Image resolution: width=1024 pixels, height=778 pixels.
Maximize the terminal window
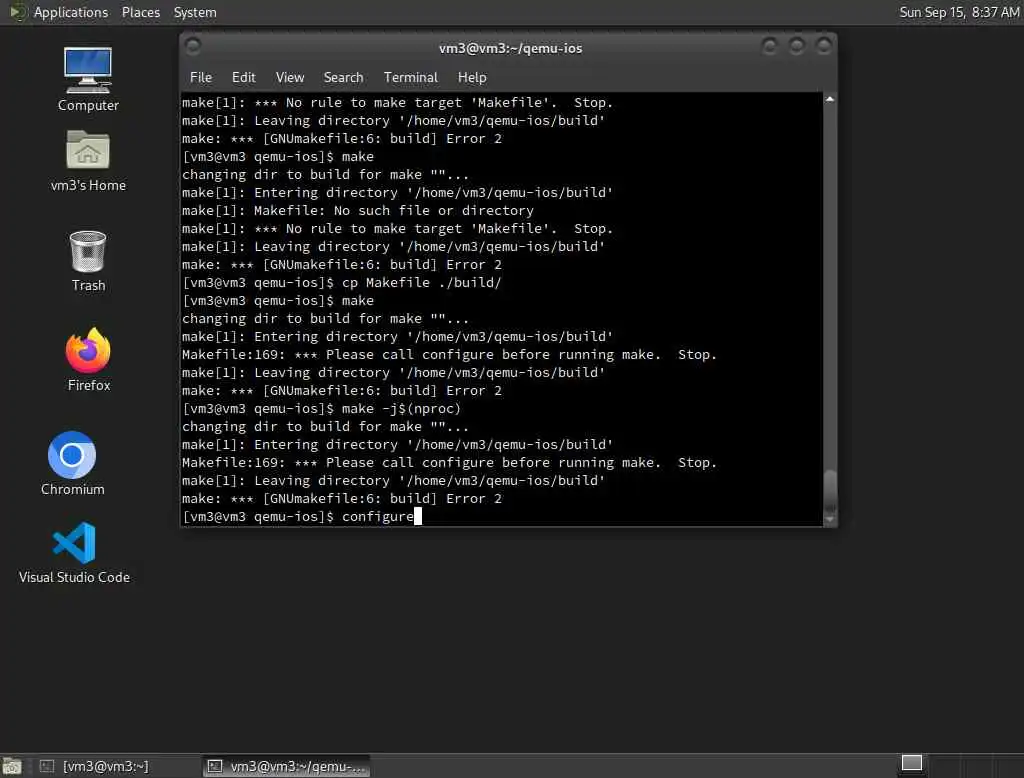797,46
